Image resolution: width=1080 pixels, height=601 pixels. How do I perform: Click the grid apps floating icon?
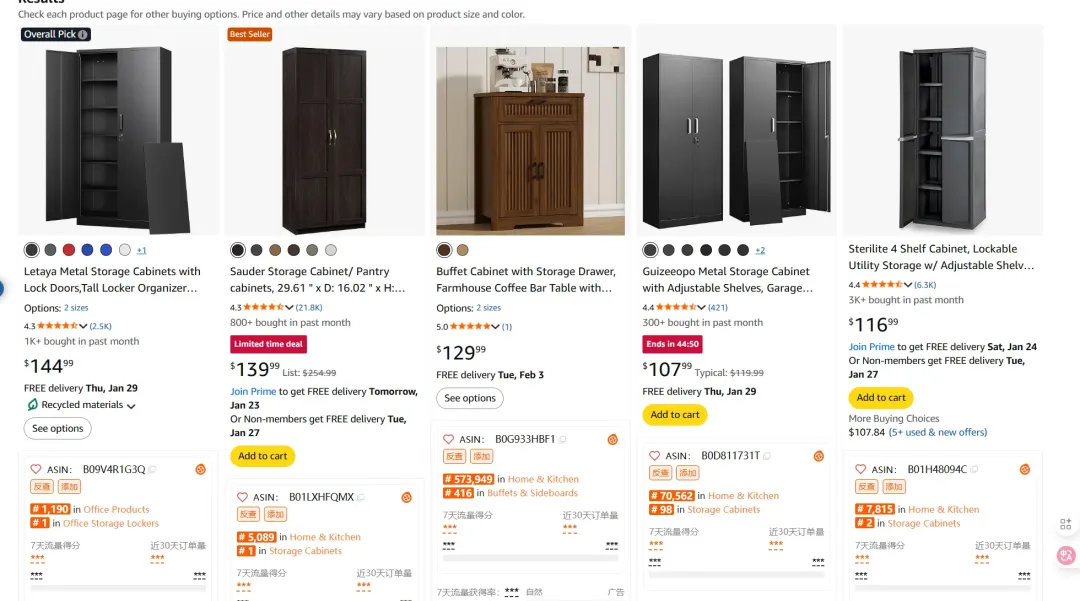[x=1066, y=525]
